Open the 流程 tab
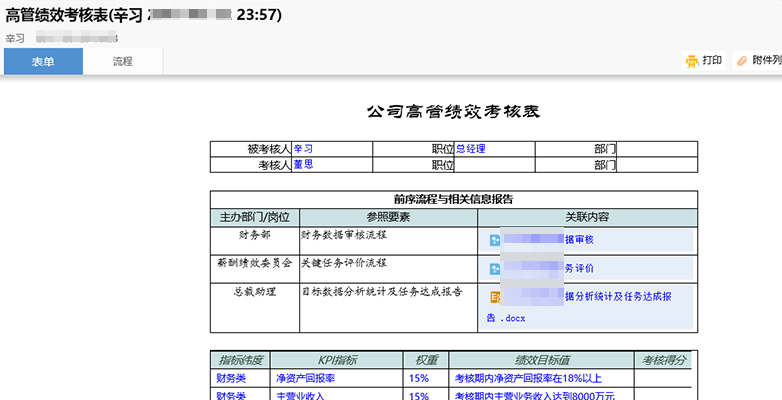Screen dimensions: 782x400 pyautogui.click(x=122, y=61)
